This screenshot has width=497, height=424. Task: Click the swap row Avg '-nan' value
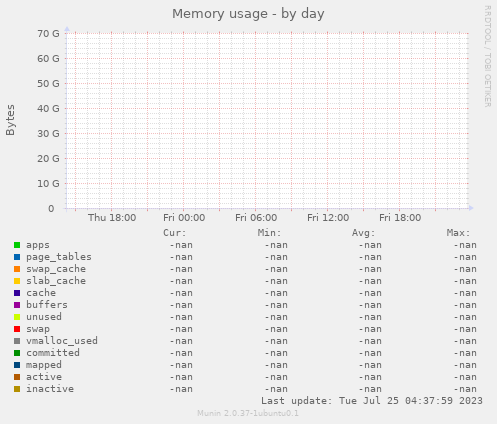pos(370,329)
